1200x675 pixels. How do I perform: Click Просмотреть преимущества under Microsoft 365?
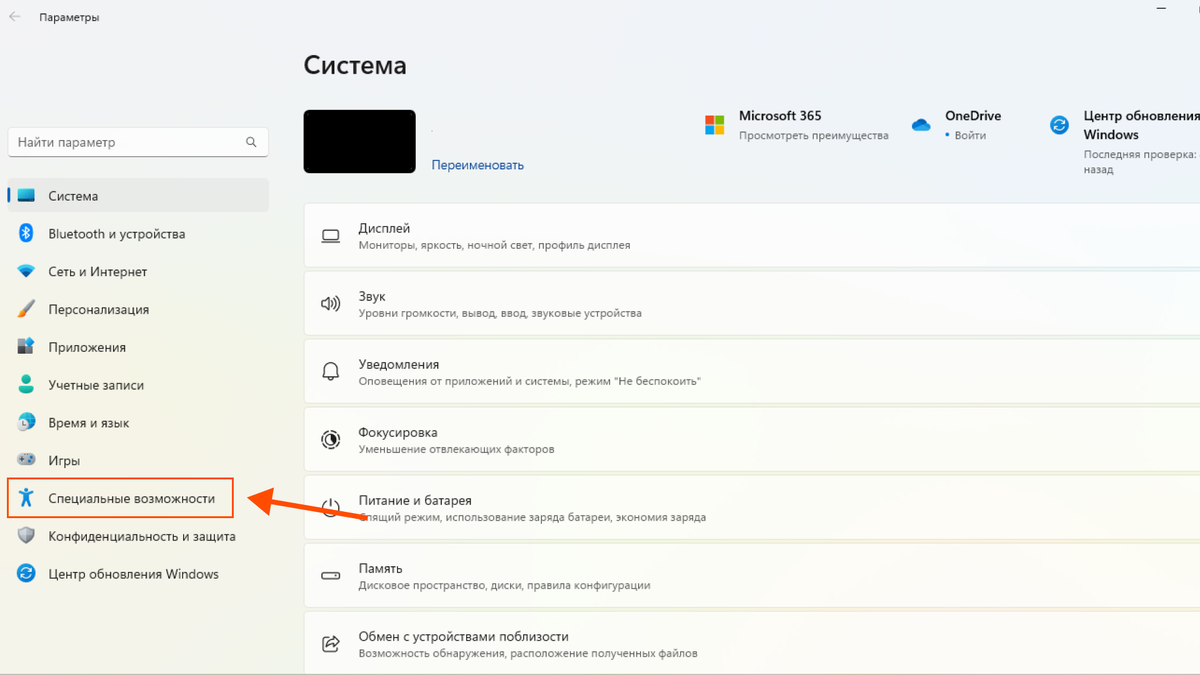(x=813, y=135)
